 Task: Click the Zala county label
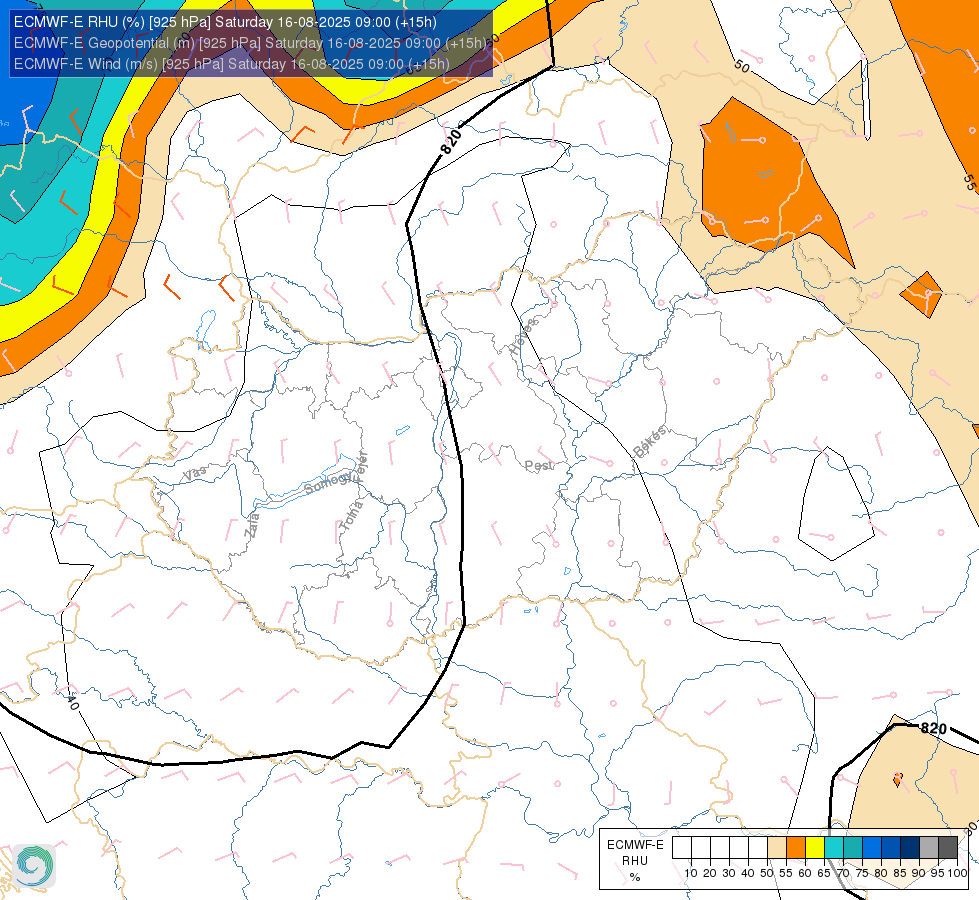[x=252, y=525]
